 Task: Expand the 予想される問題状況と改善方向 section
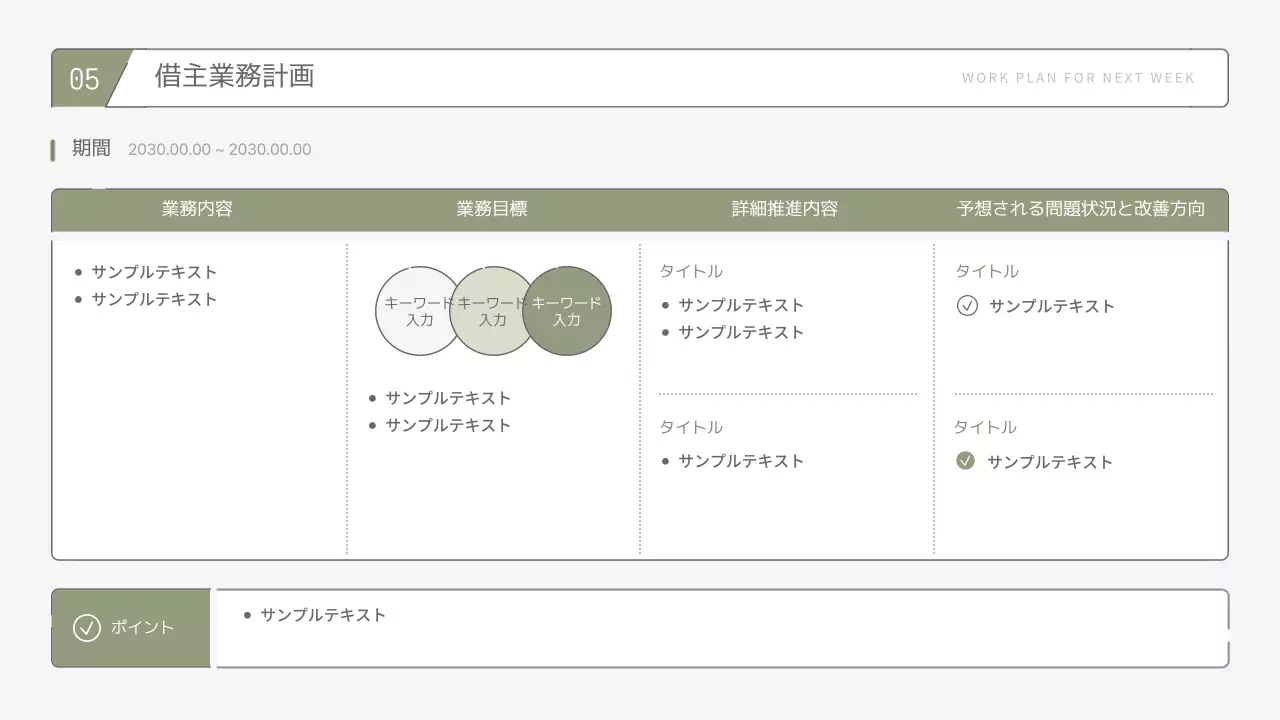click(1080, 209)
